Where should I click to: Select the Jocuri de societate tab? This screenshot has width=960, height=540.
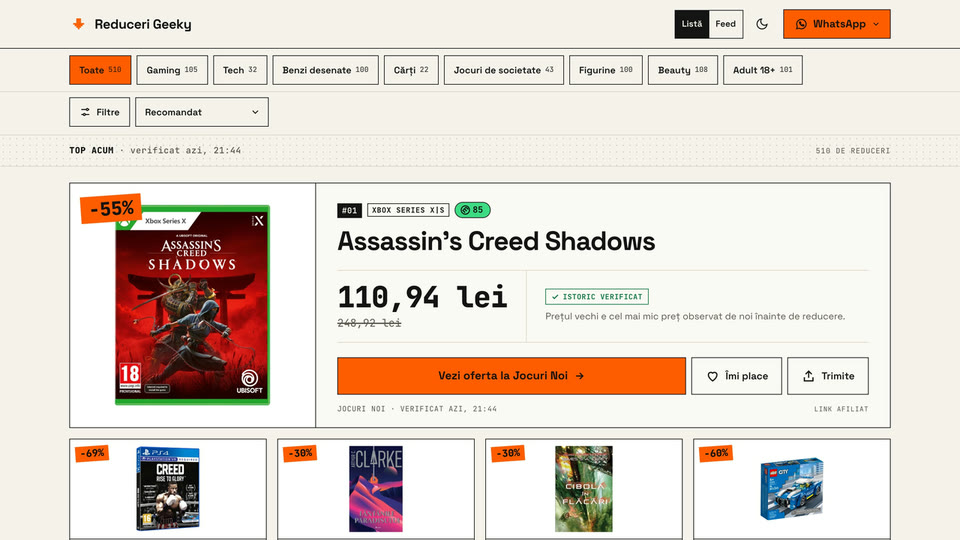pyautogui.click(x=503, y=70)
